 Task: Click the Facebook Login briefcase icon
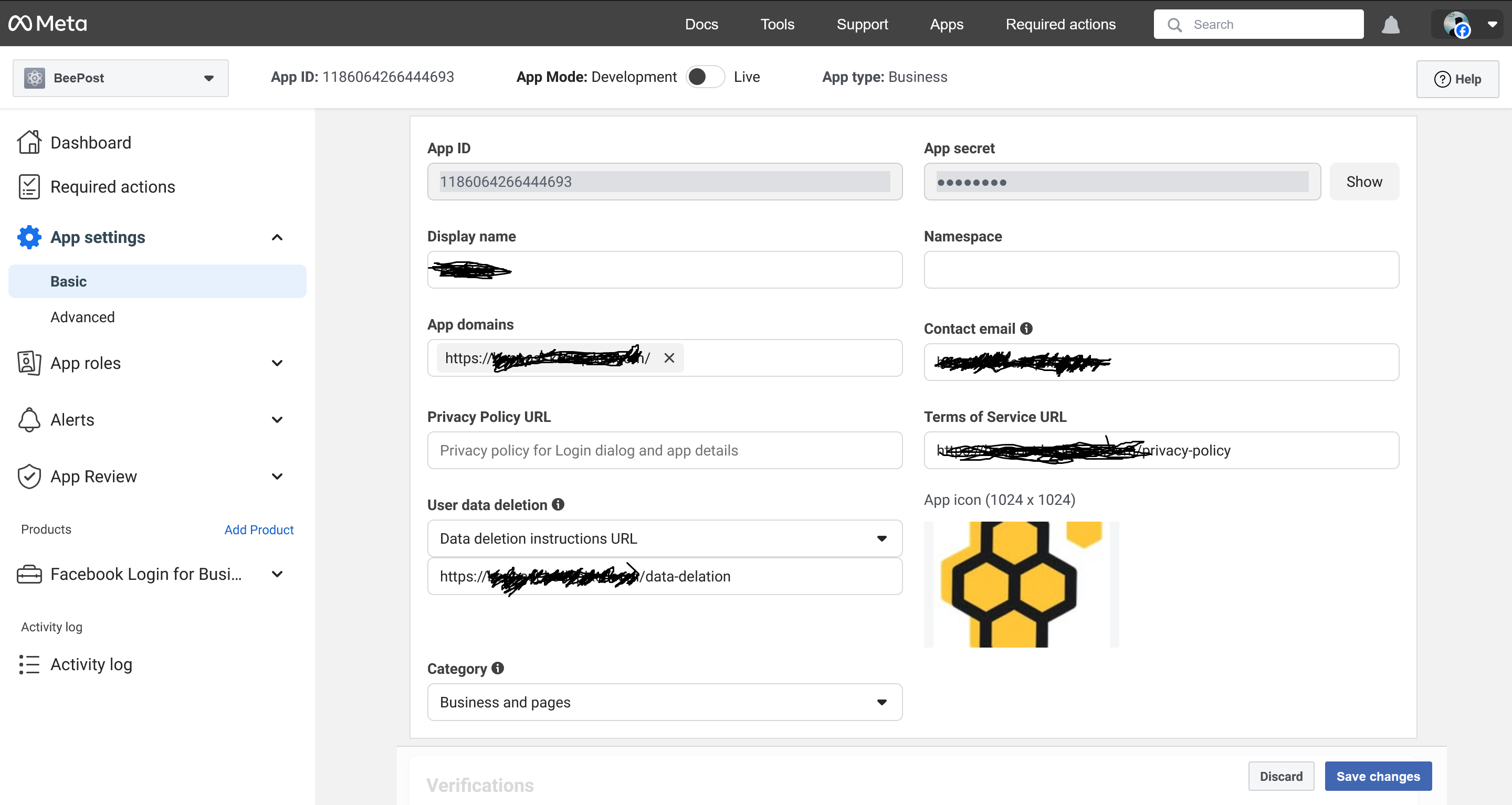click(29, 574)
